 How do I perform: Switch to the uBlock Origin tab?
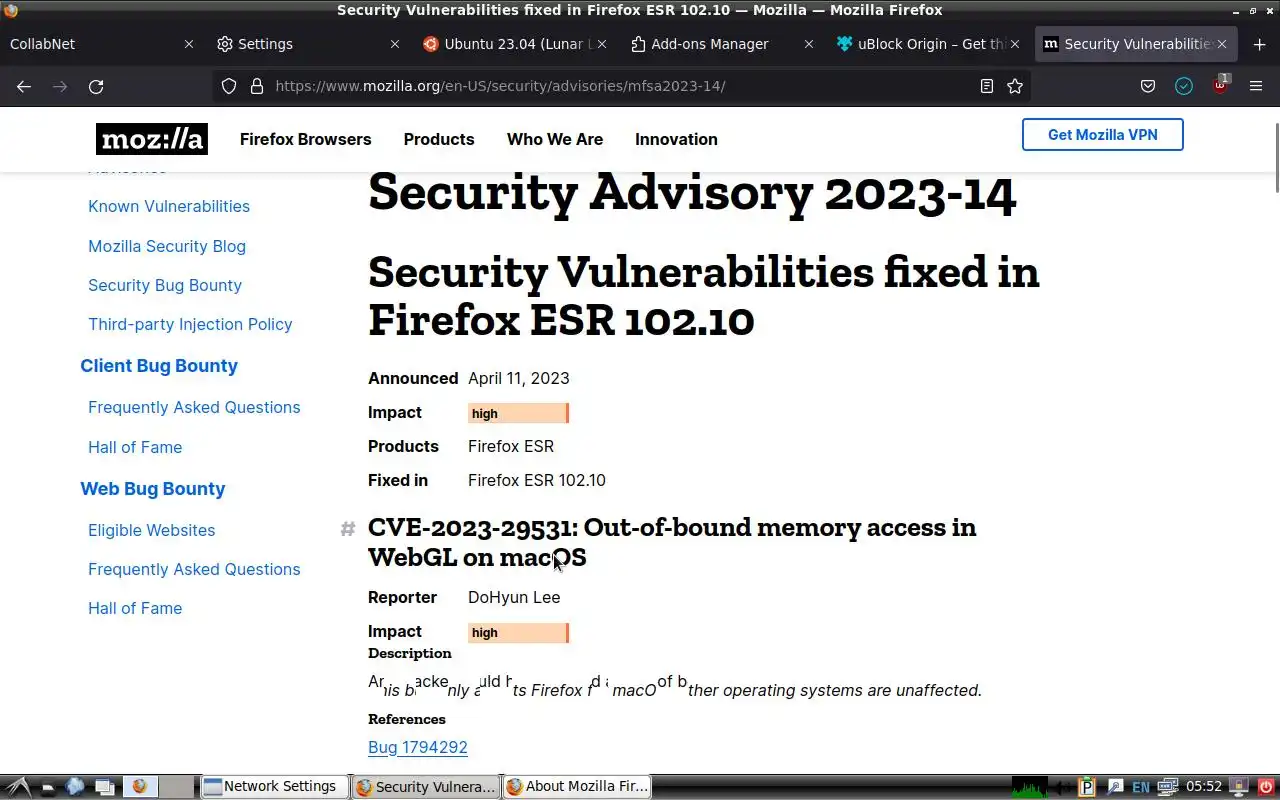(929, 44)
